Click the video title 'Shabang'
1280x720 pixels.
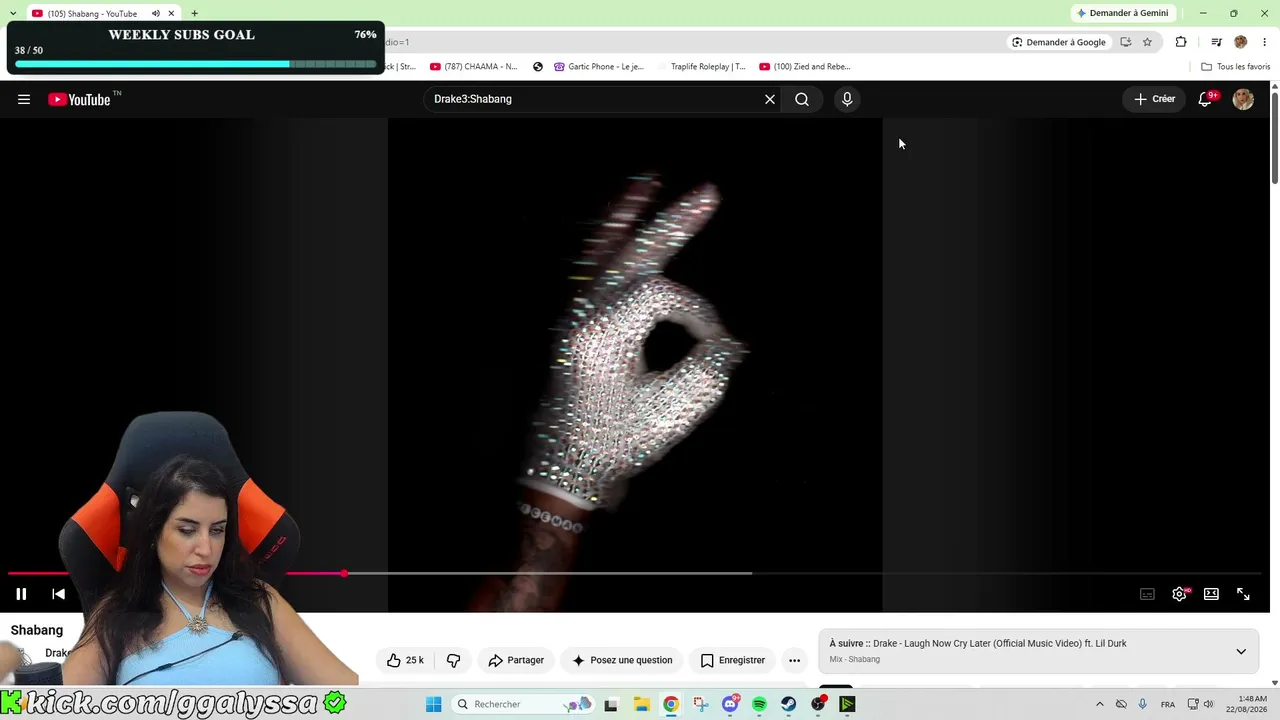[x=37, y=630]
